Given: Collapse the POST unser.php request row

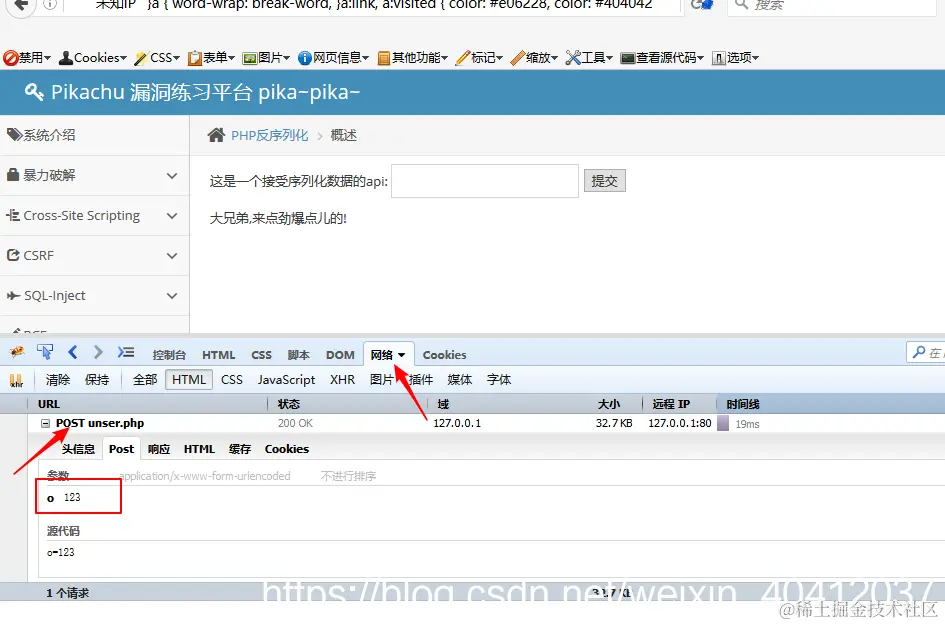Looking at the screenshot, I should [45, 424].
